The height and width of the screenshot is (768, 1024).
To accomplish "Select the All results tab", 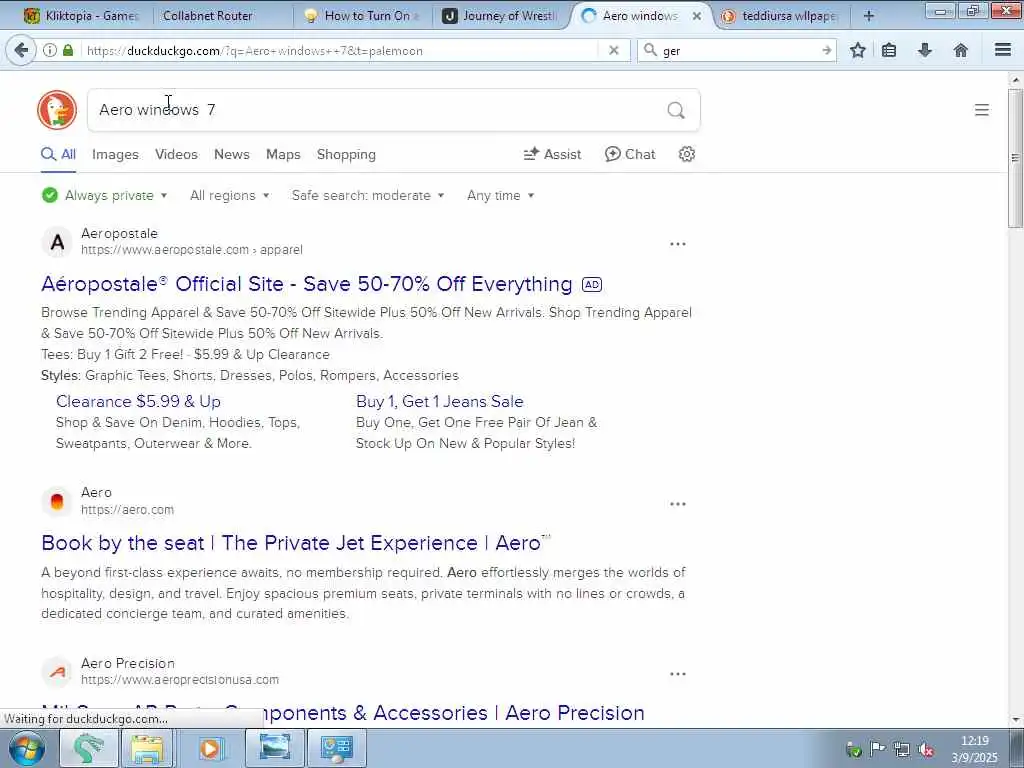I will pos(58,155).
